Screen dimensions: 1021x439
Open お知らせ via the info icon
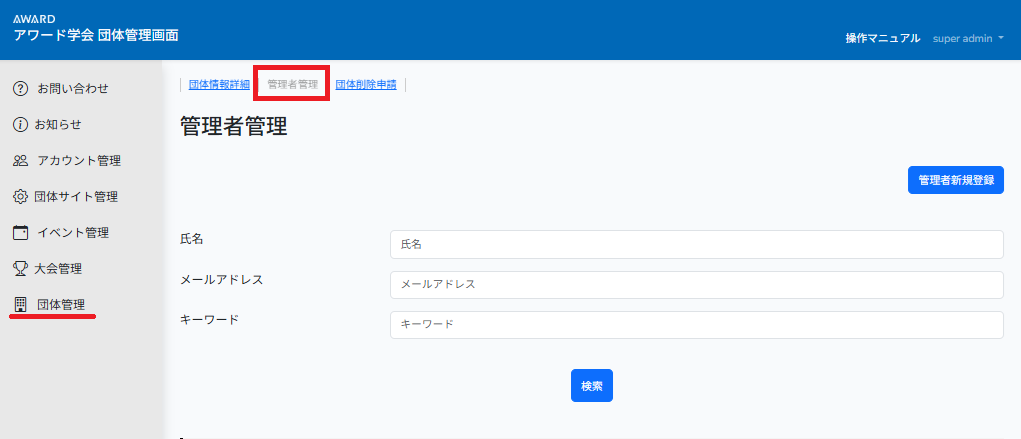20,125
